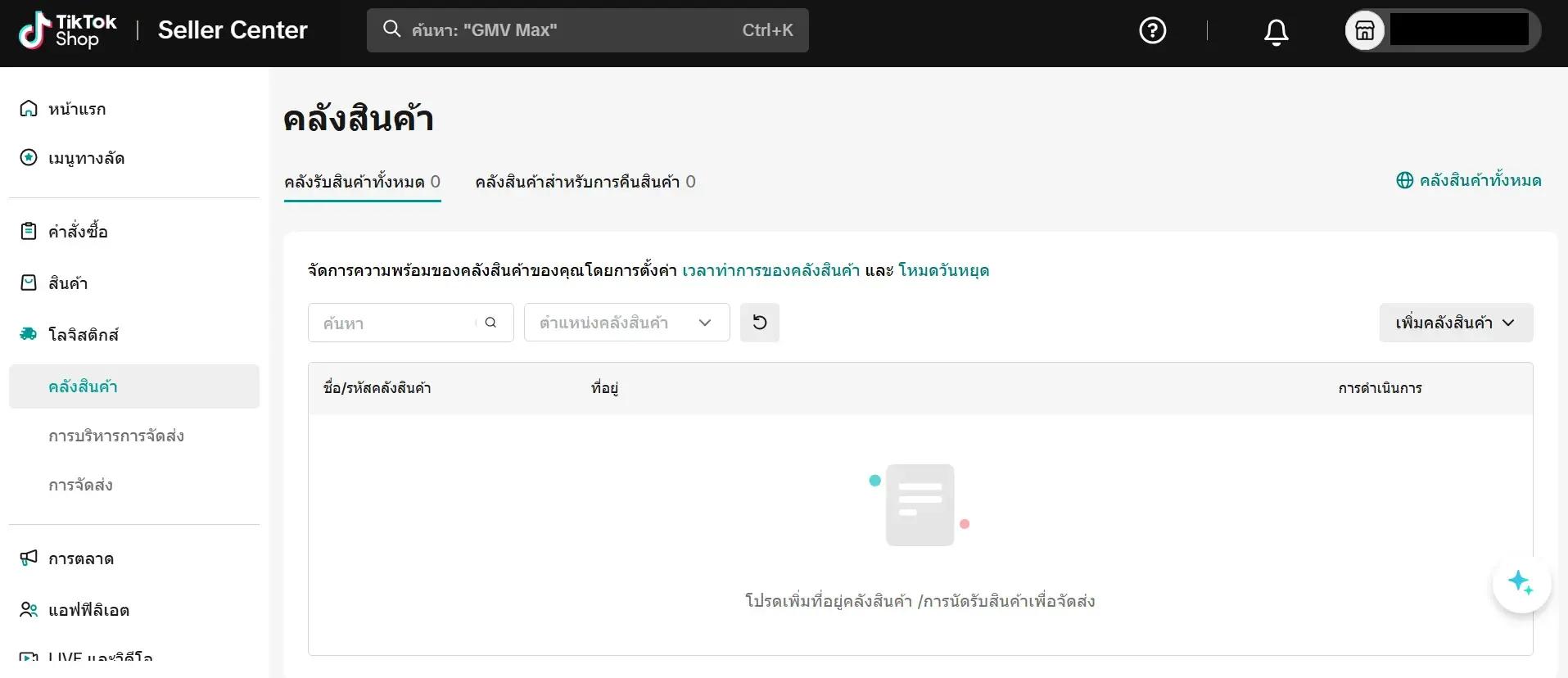Viewport: 1568px width, 678px height.
Task: Click the เมนูทางลัด star icon
Action: [29, 157]
